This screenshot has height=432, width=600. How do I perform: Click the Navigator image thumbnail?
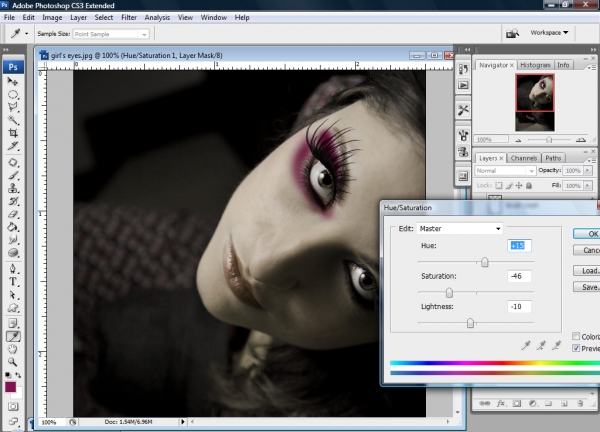pyautogui.click(x=535, y=103)
